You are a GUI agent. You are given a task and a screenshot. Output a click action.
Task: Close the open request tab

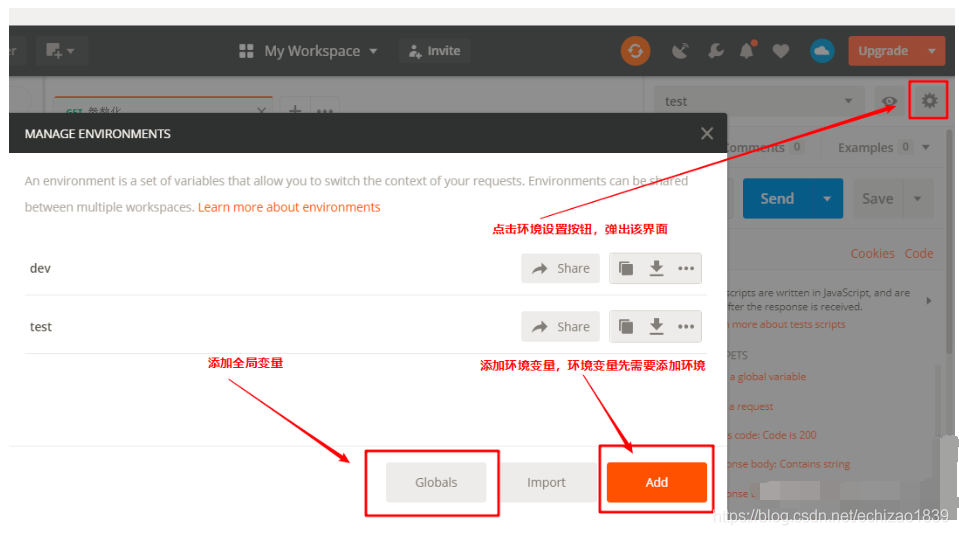[261, 109]
